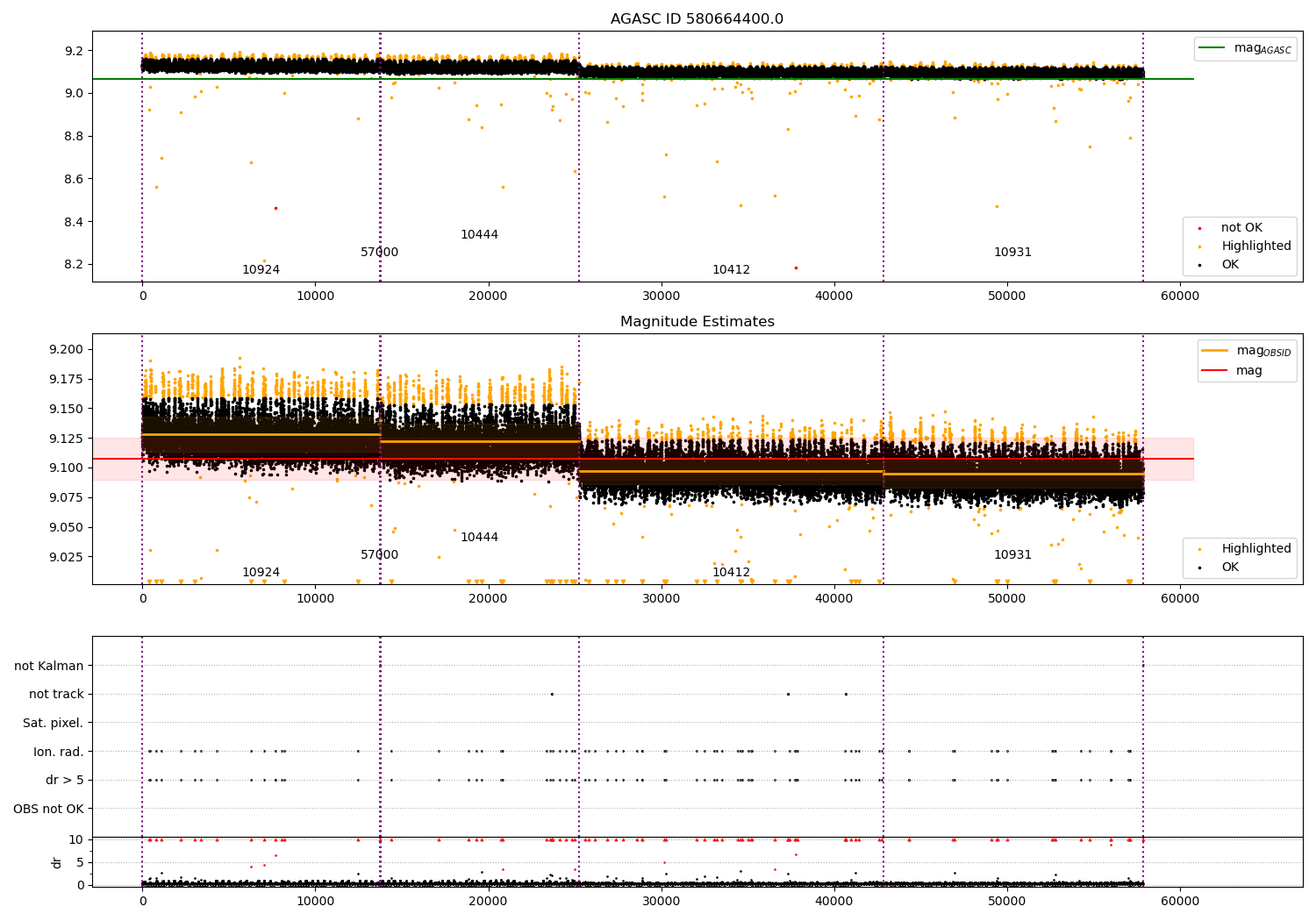Click the 9.200 y-tick in Magnitude Estimates plot
Screen dimensions: 1316x921
point(68,350)
